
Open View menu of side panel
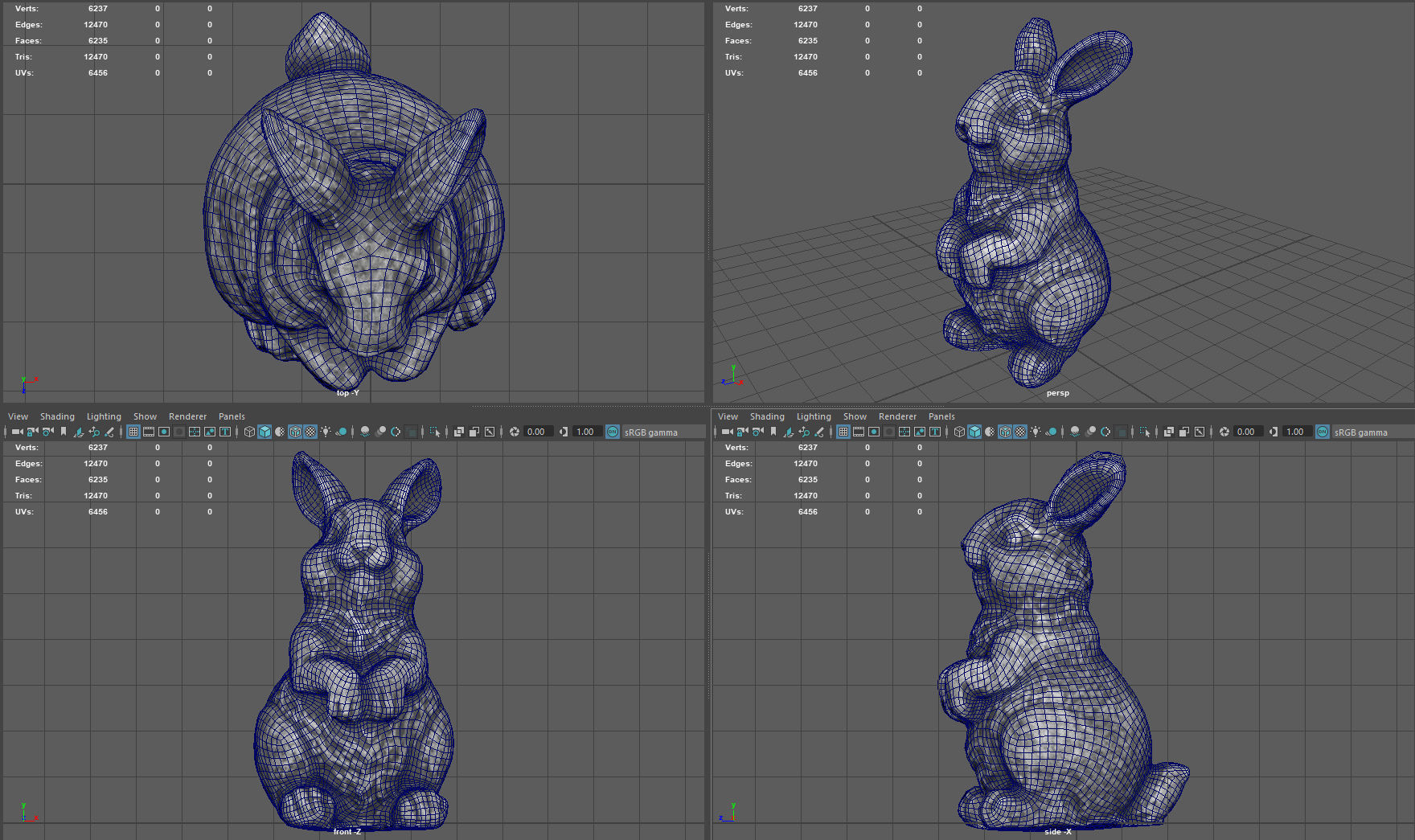click(728, 416)
